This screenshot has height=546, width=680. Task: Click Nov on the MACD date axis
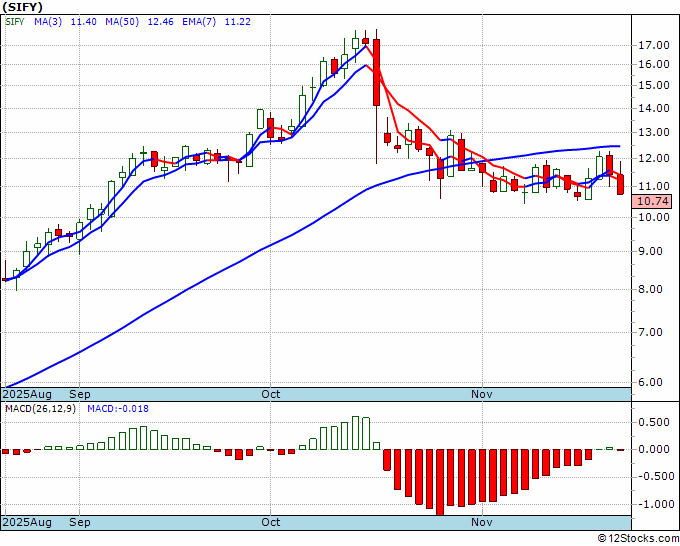[482, 522]
